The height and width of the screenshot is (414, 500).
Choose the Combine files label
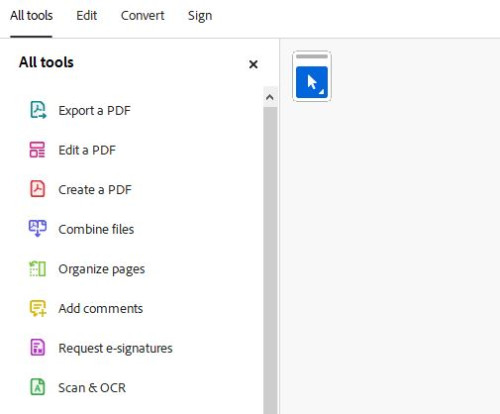(96, 229)
